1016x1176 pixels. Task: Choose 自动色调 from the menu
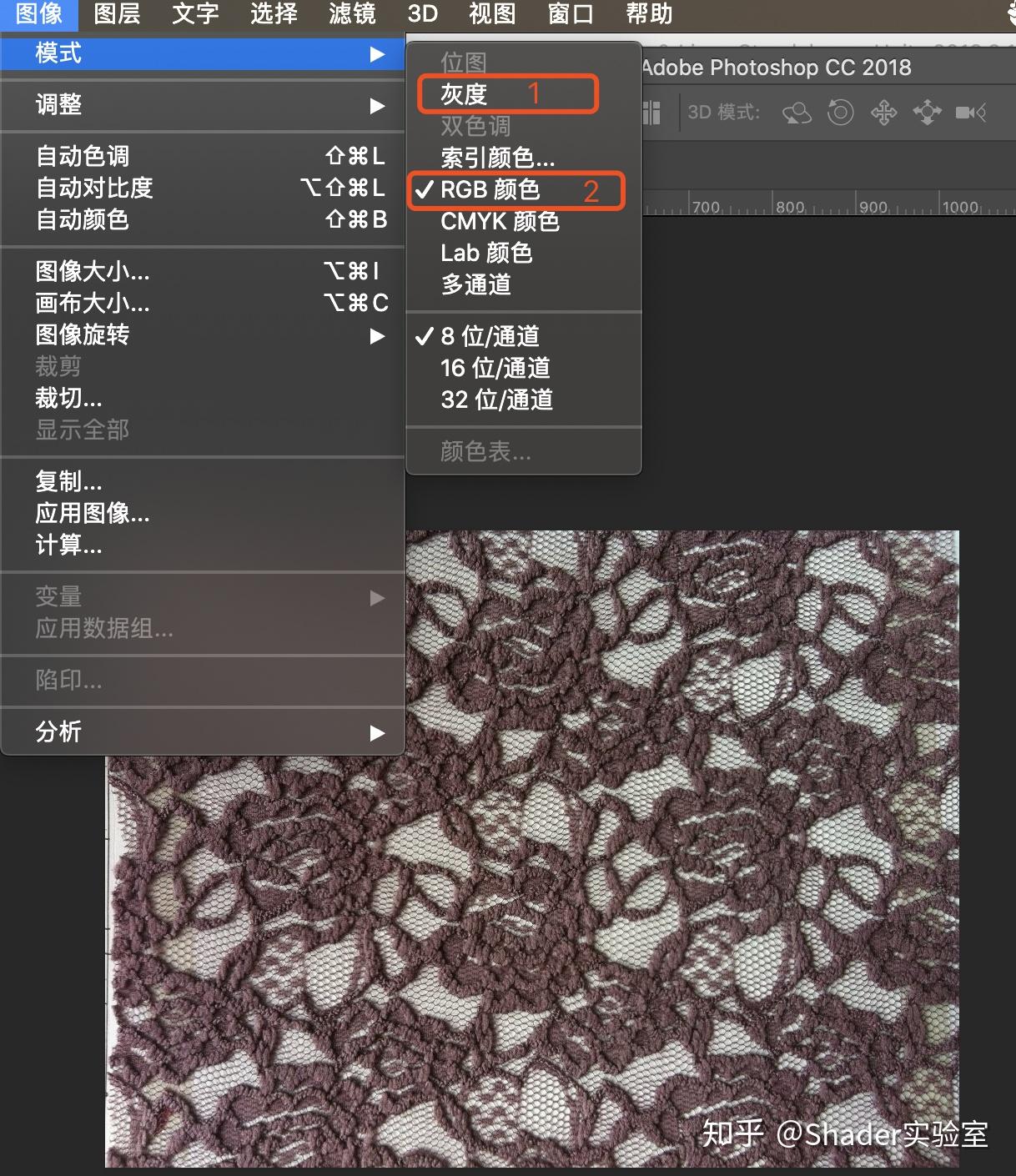point(203,156)
